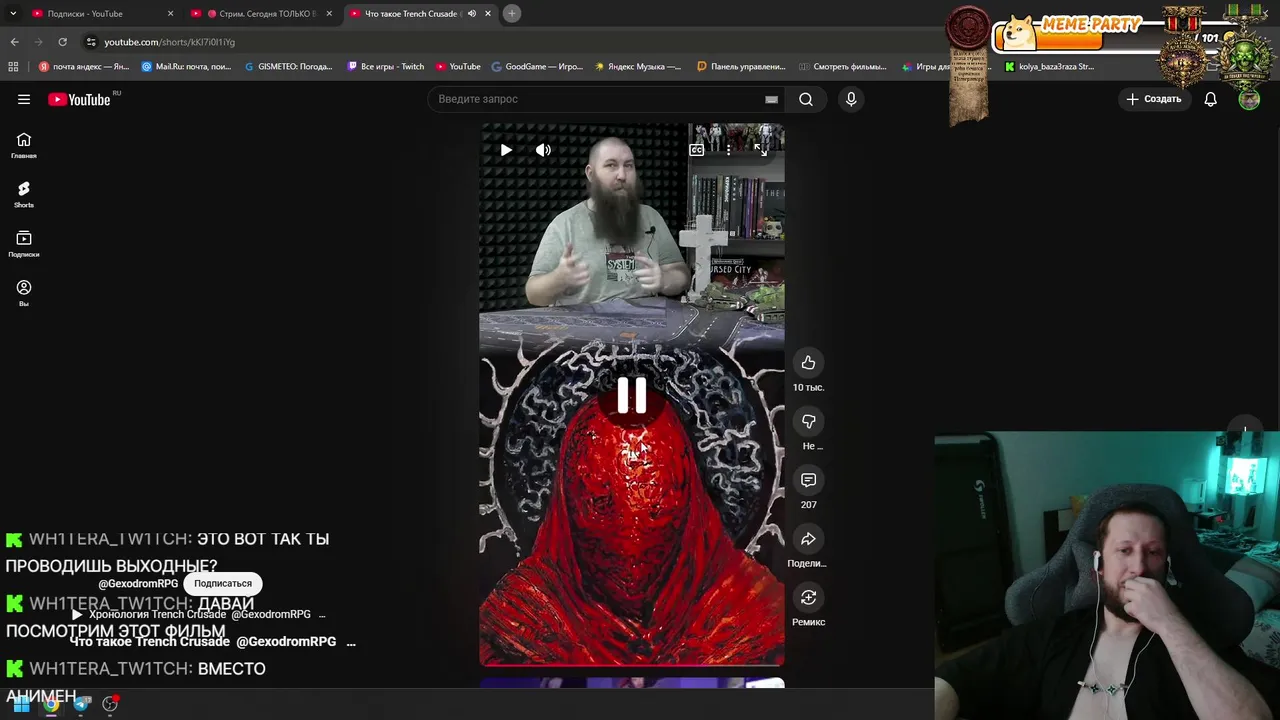Screen dimensions: 1280x720
Task: Open the GISMETEO: Погода bookmark
Action: 288,67
